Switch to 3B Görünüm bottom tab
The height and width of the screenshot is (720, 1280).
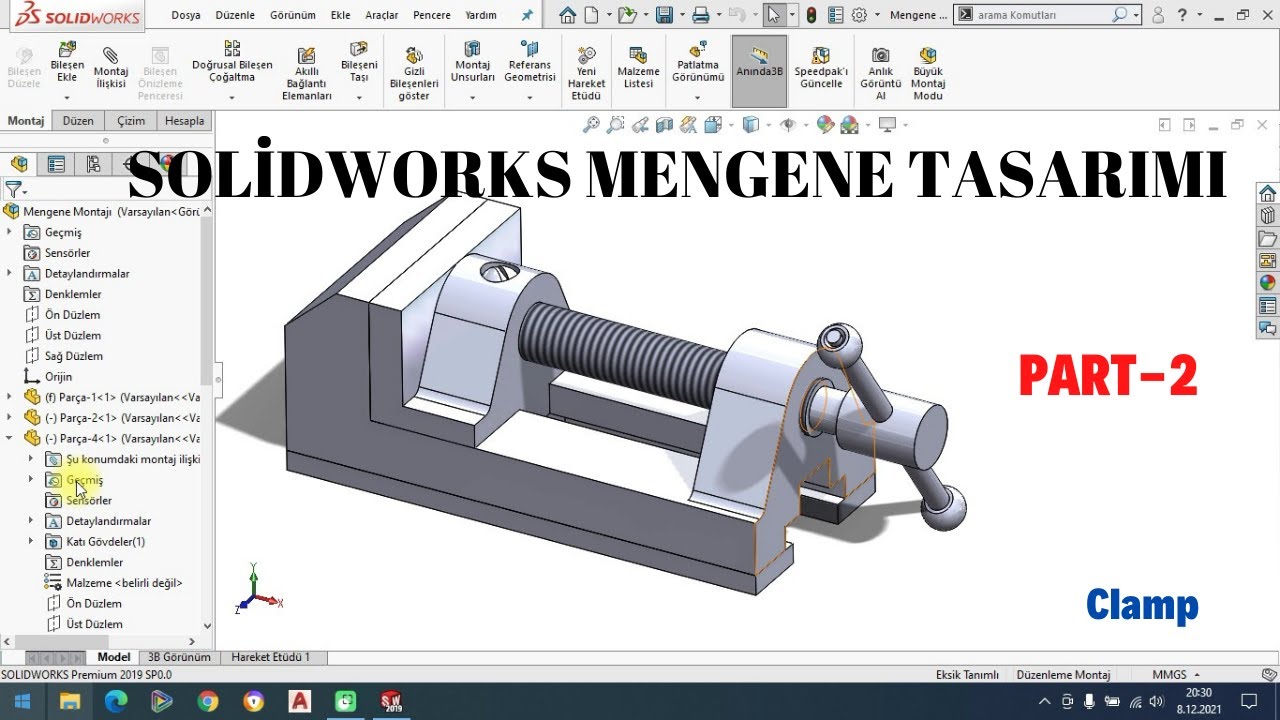[x=179, y=657]
